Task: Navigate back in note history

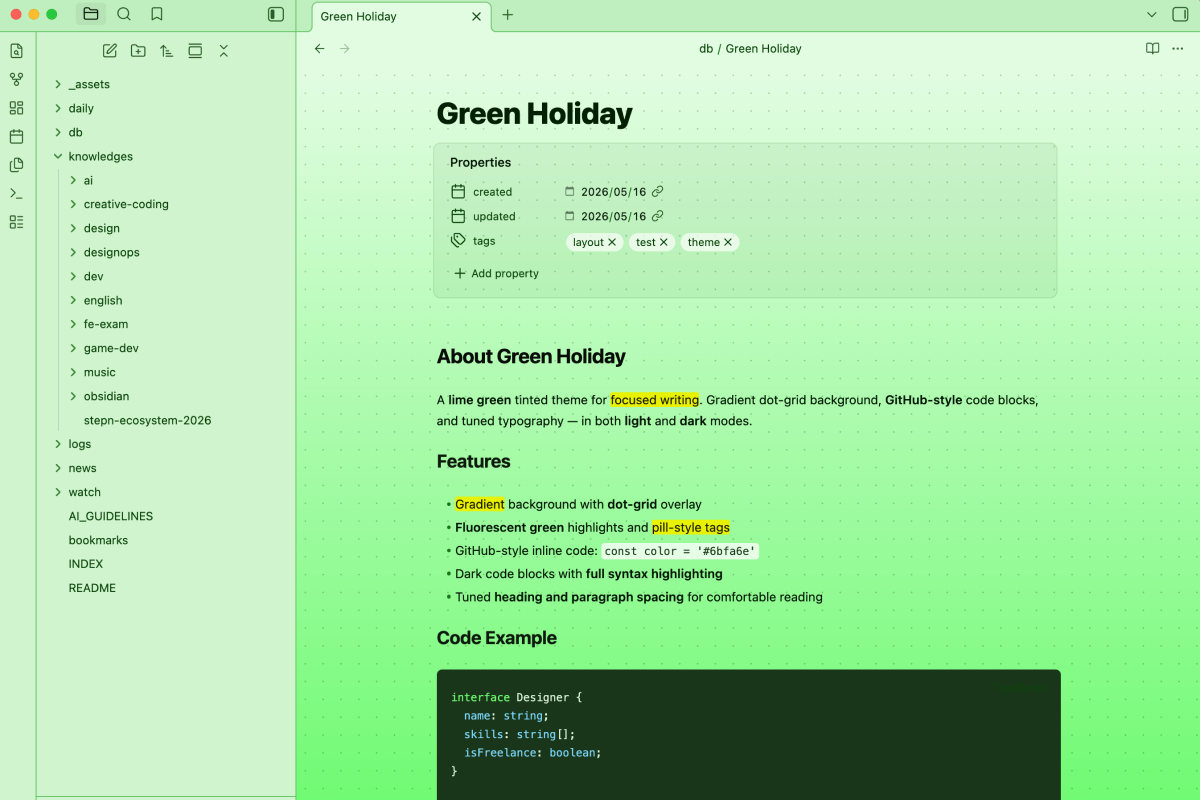Action: [319, 48]
